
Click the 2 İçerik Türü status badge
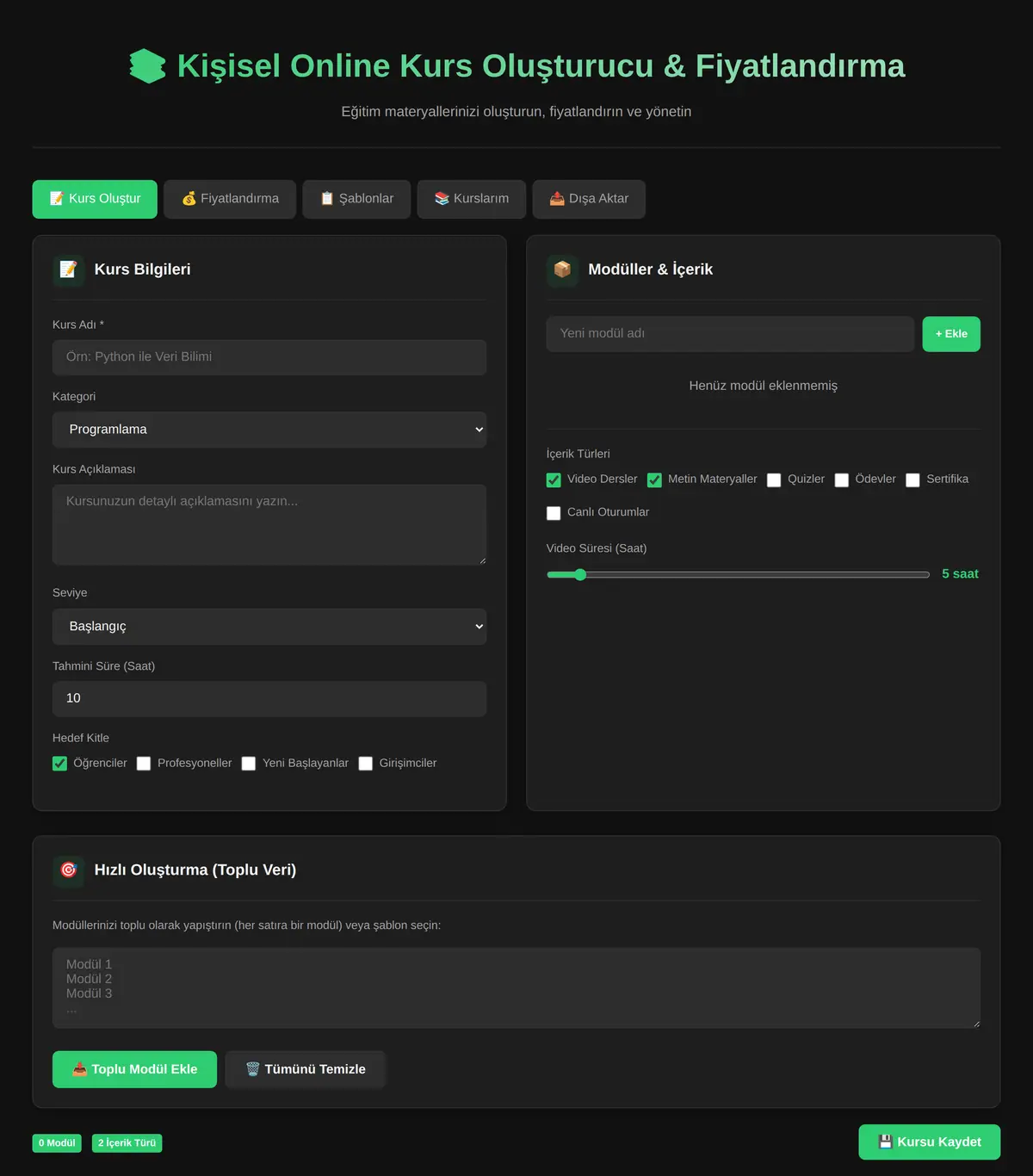click(x=127, y=1143)
